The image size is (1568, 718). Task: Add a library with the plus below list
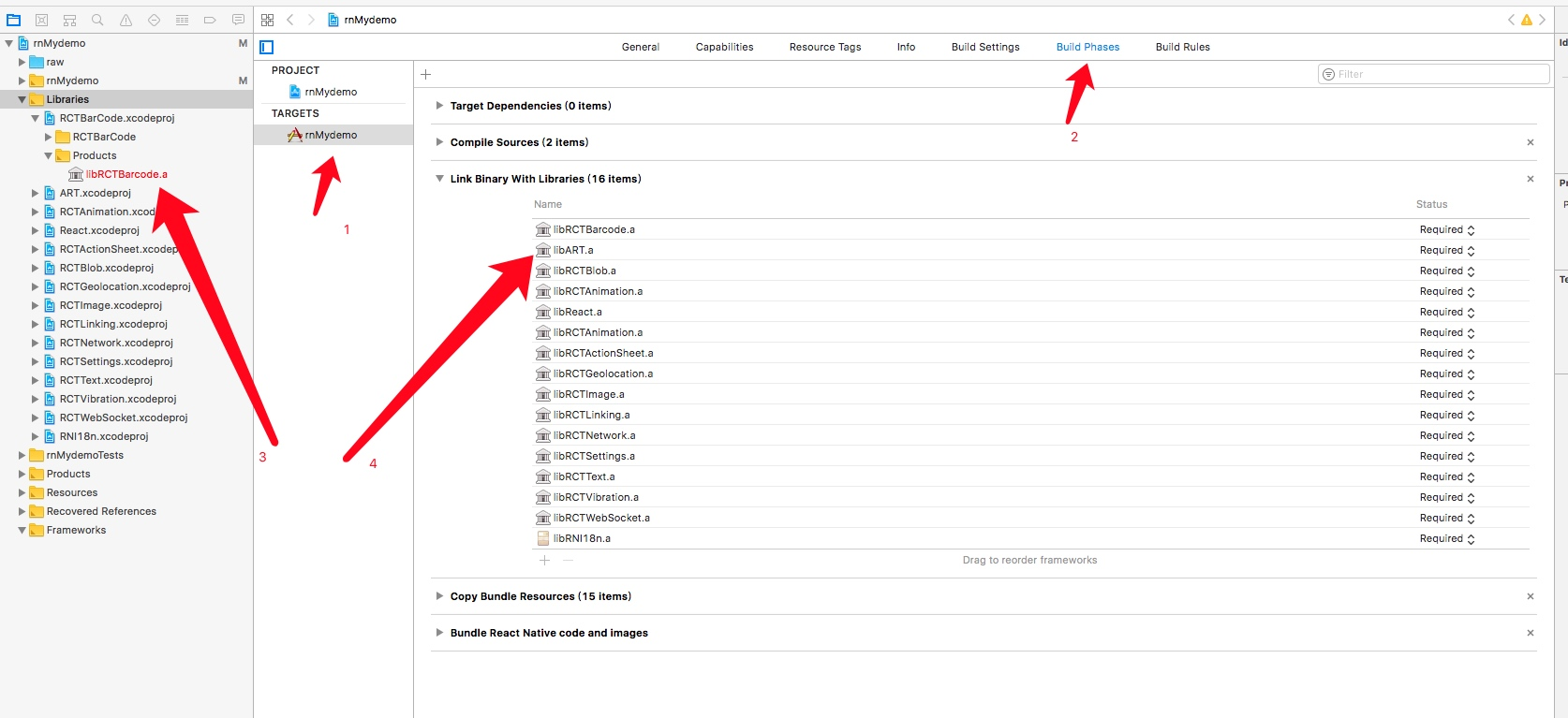coord(544,560)
